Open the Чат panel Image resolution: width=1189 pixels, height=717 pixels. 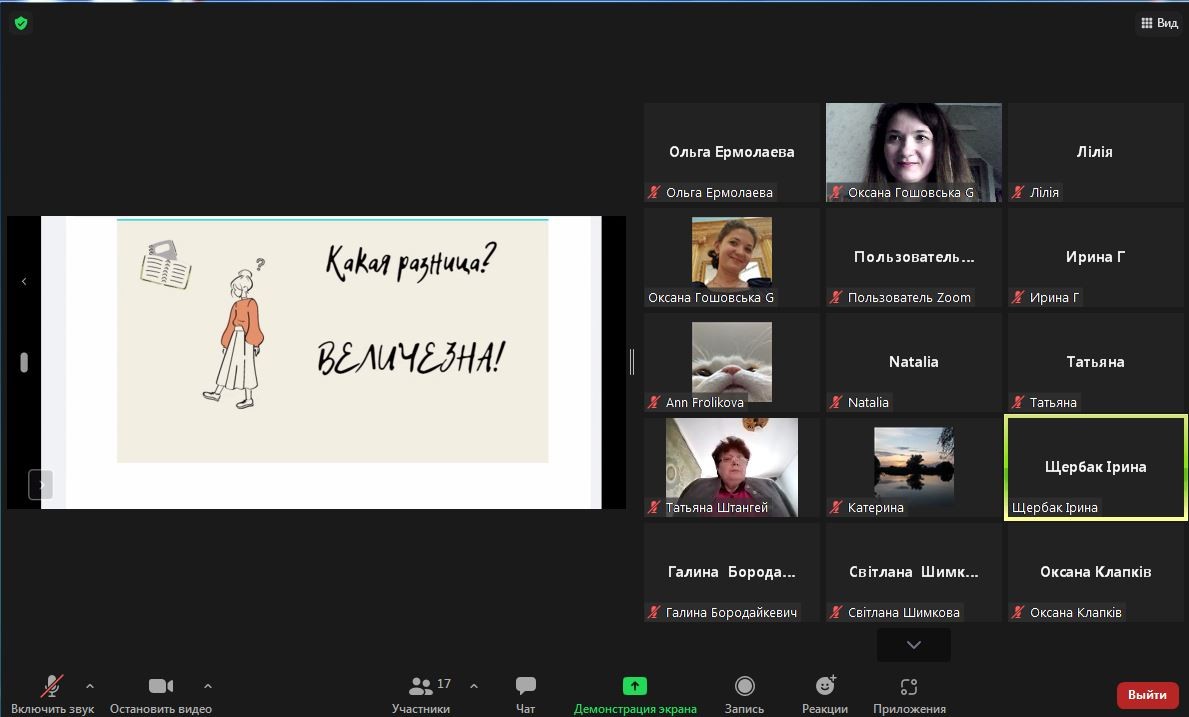tap(525, 694)
